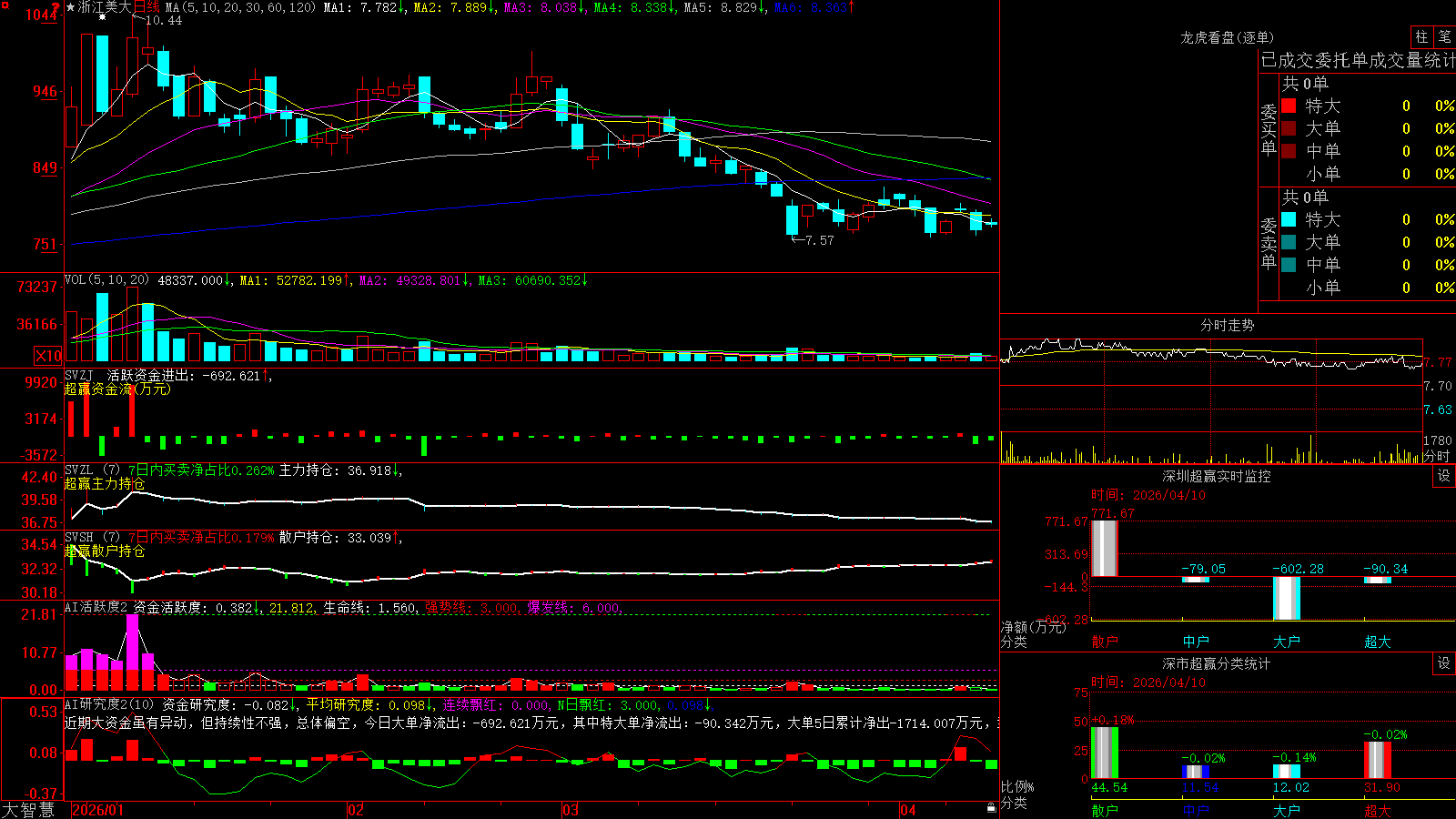1456x819 pixels.
Task: Click the 时间: 2026/04/10 text in 深圳超赢实时监控
Action: tap(1148, 495)
